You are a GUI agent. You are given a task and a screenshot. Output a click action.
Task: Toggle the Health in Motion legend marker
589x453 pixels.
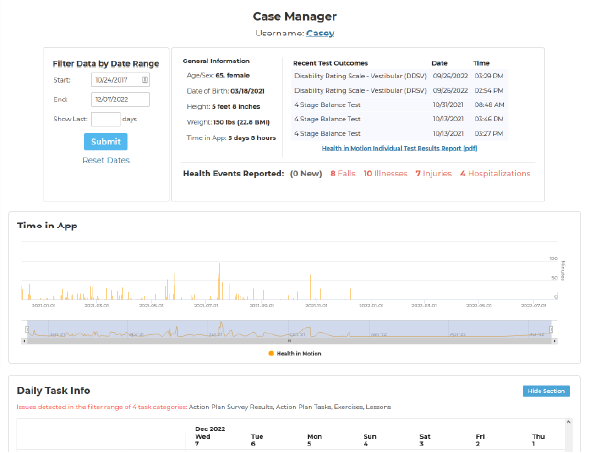pyautogui.click(x=271, y=353)
